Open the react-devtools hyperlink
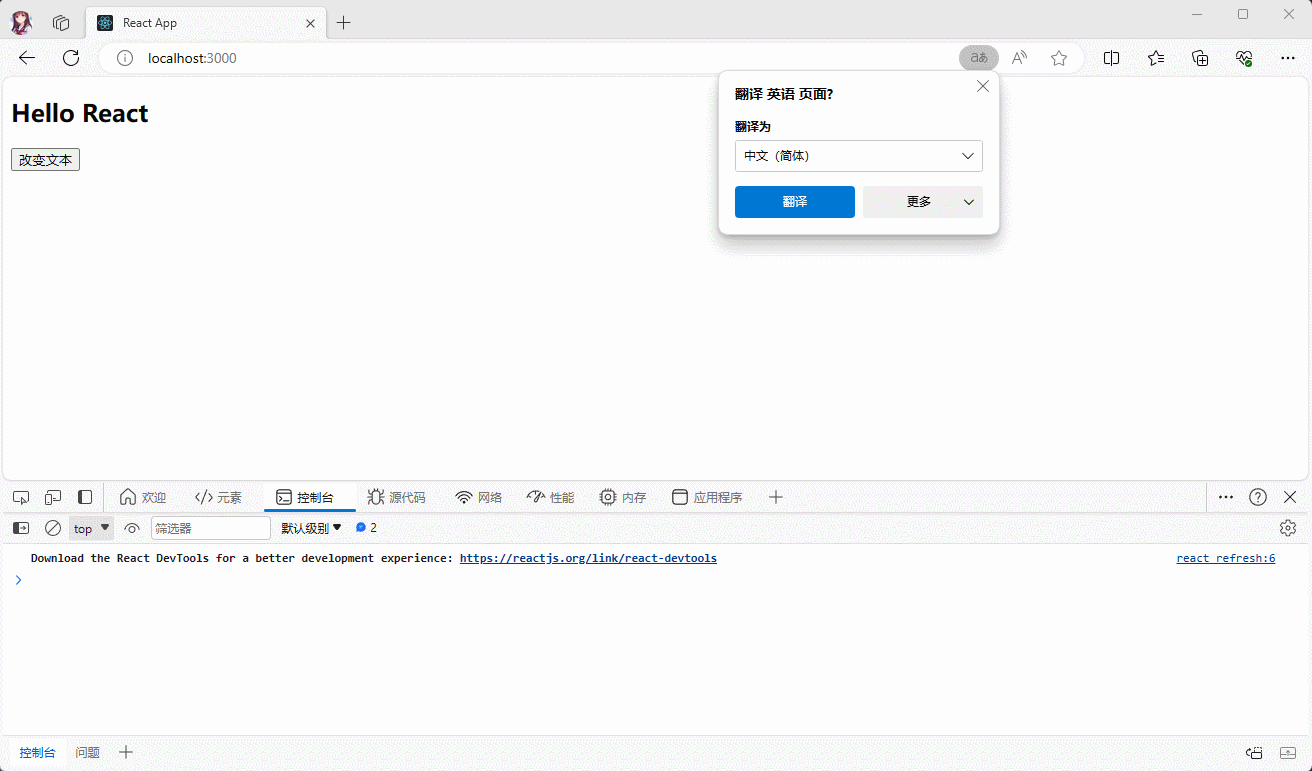The width and height of the screenshot is (1312, 771). 588,558
